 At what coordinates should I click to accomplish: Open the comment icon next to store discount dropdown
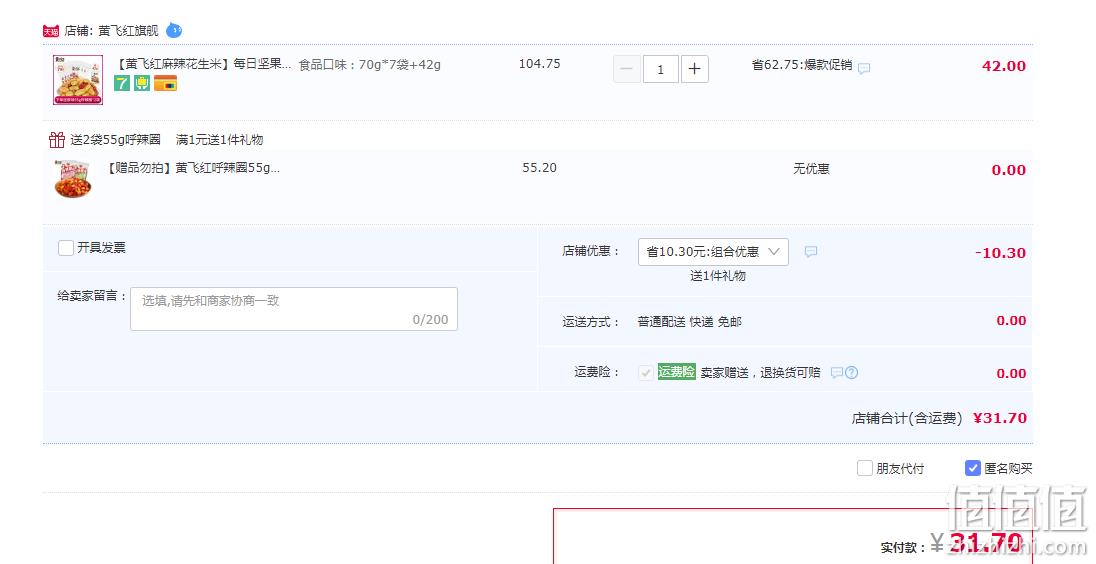[x=811, y=252]
